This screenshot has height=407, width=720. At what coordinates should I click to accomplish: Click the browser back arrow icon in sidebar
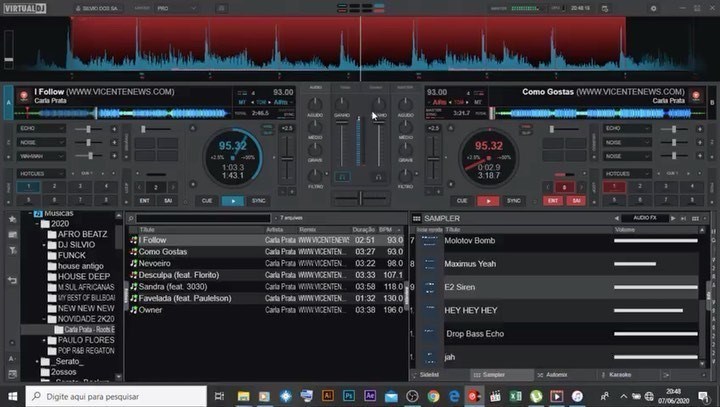pyautogui.click(x=12, y=280)
